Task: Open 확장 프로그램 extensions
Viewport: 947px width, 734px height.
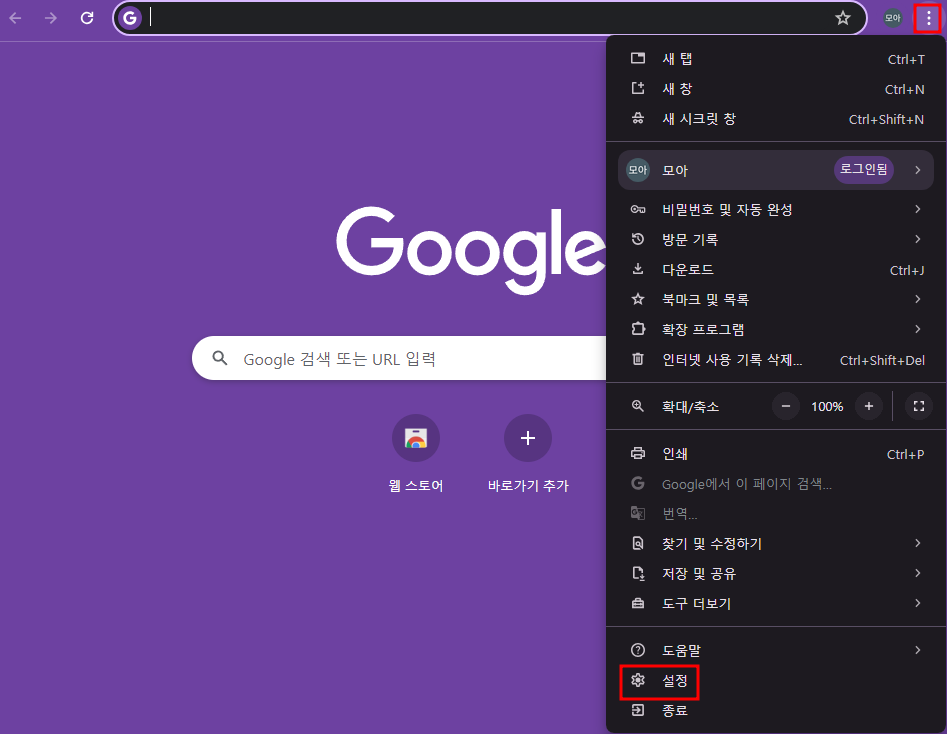Action: point(776,329)
